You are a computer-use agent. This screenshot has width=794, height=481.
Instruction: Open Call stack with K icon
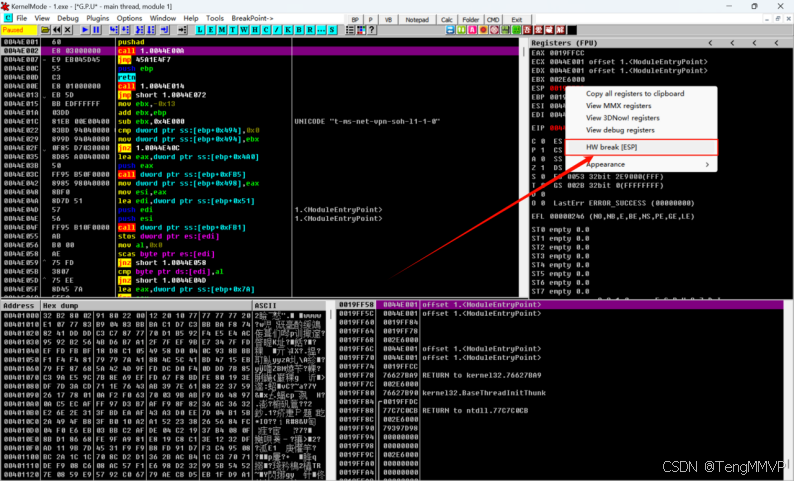[x=288, y=30]
